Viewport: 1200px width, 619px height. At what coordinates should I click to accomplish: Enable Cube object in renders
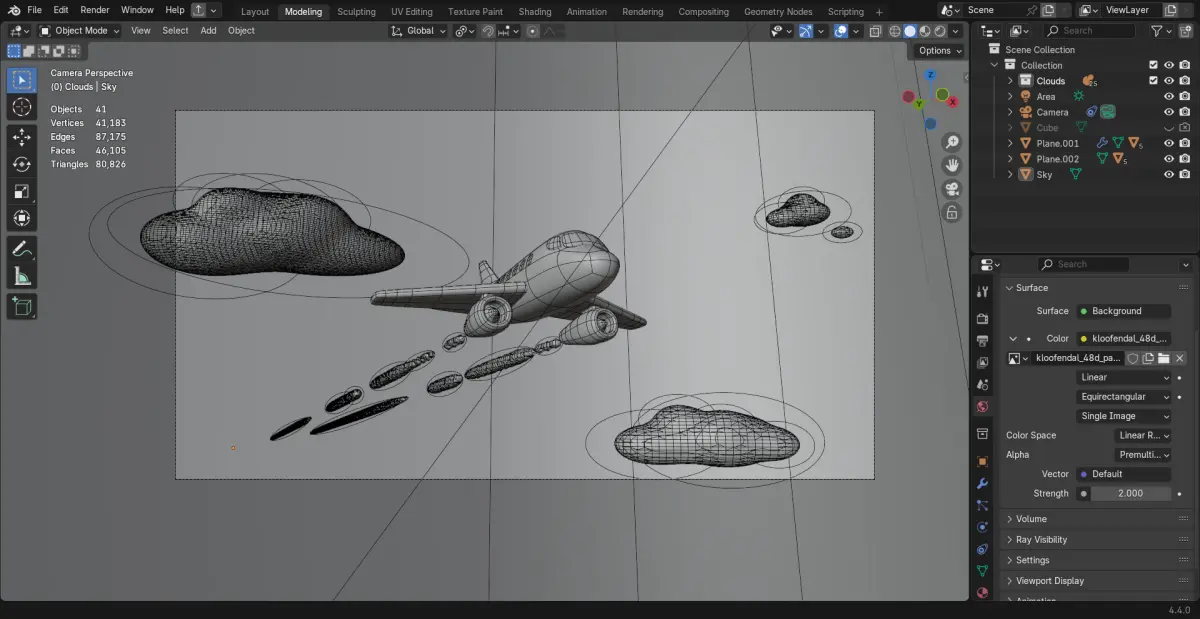pyautogui.click(x=1185, y=128)
